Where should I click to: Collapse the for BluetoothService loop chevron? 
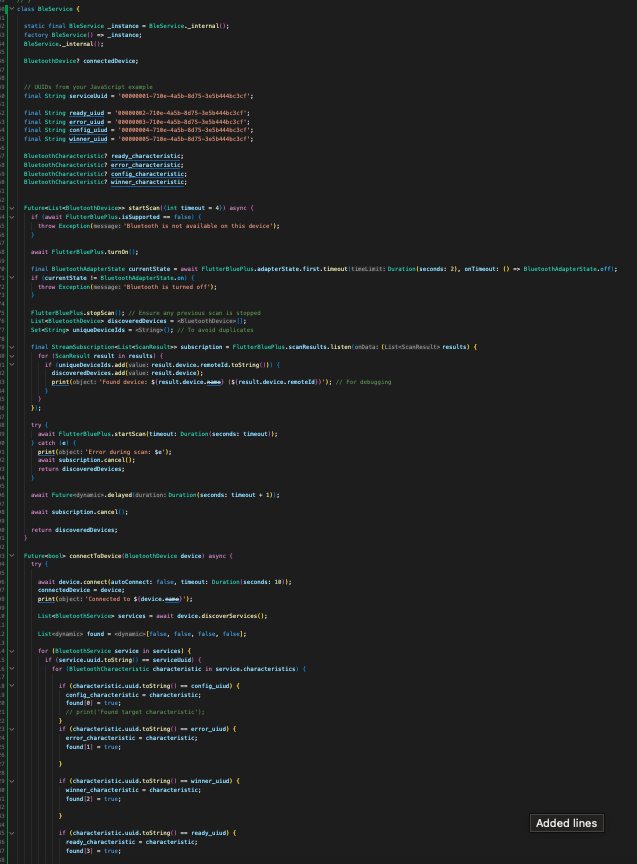[10, 650]
